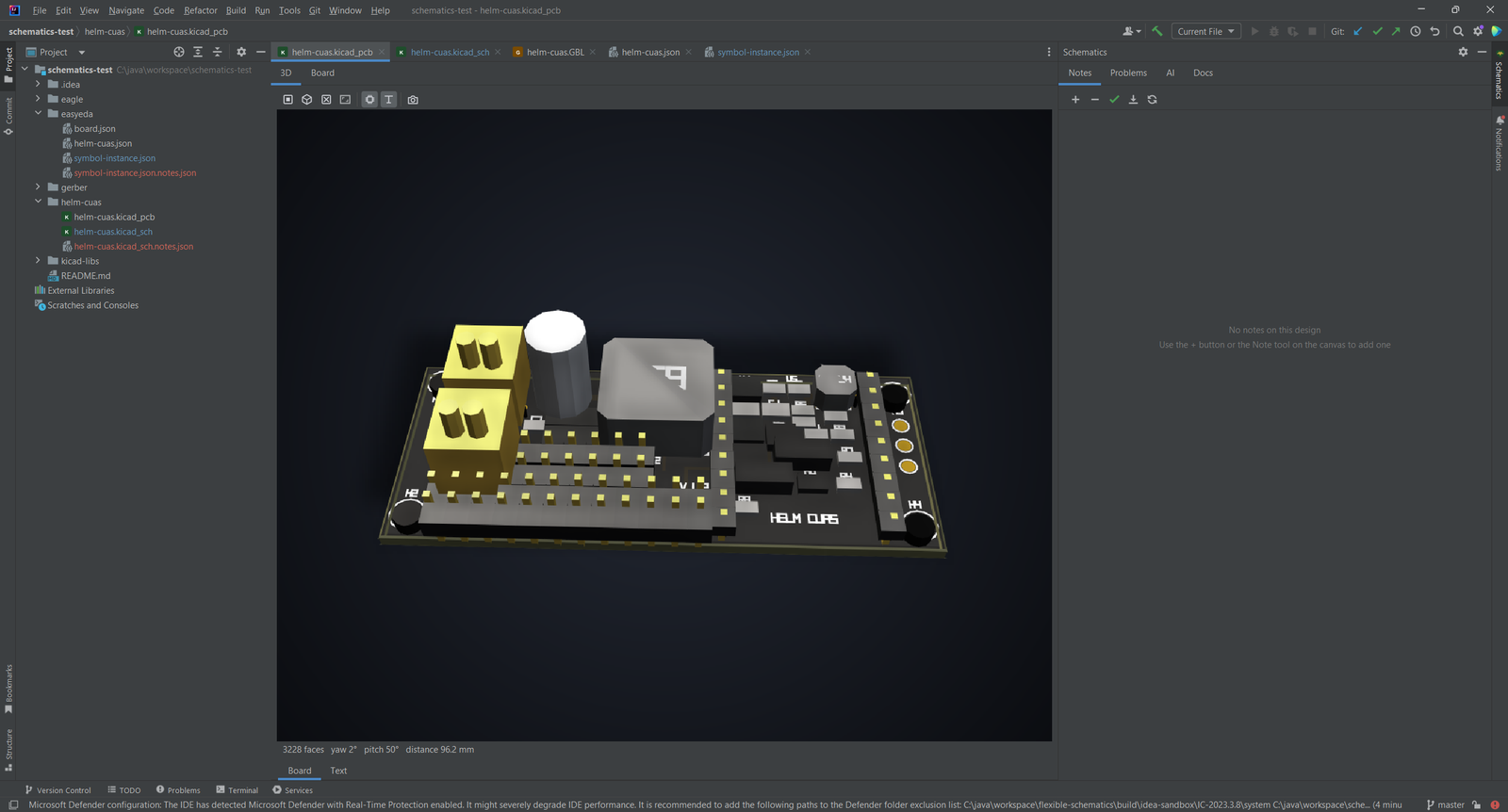1508x812 pixels.
Task: Click Git update project blue arrow
Action: coord(1358,31)
